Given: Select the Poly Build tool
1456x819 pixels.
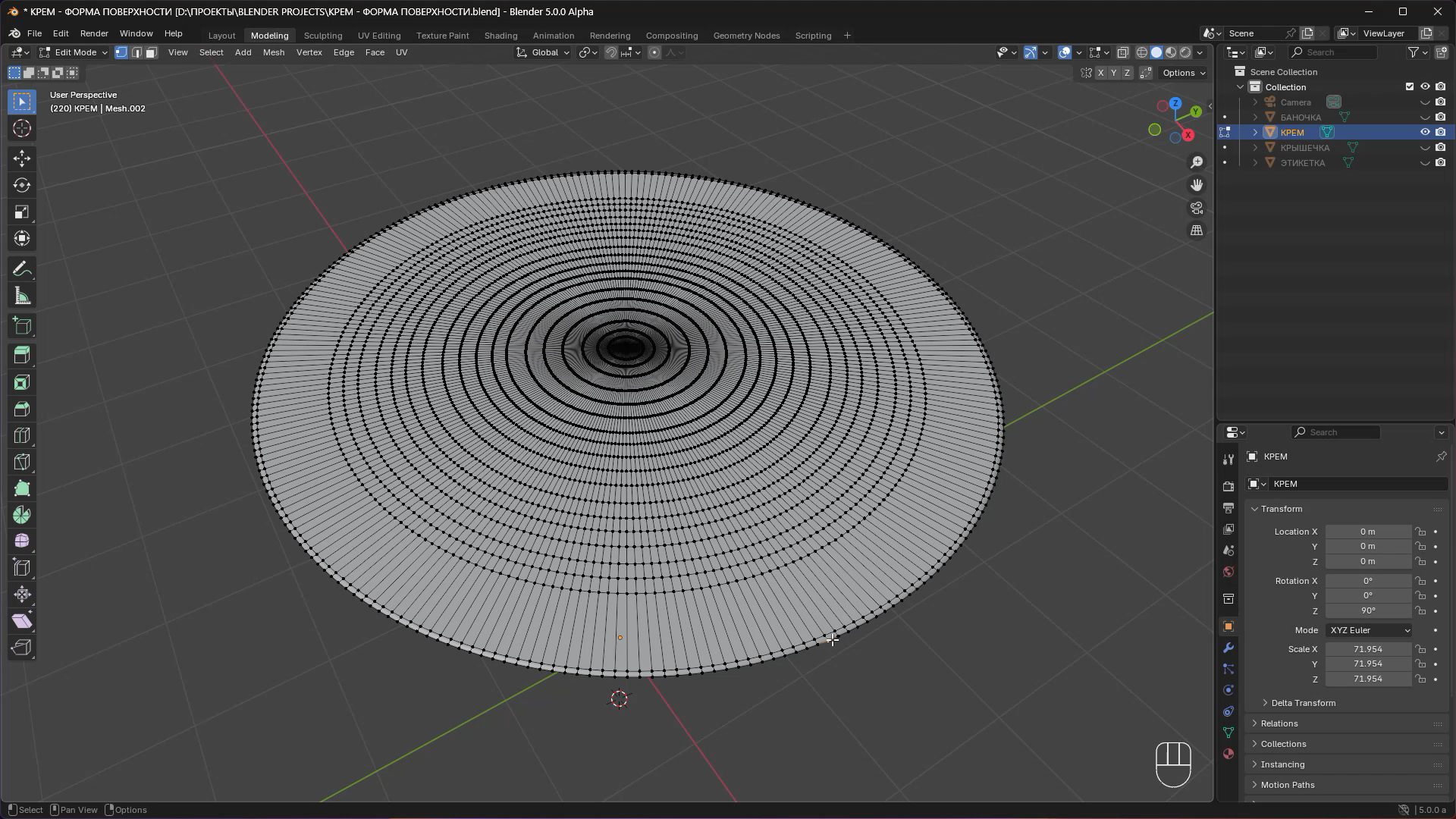Looking at the screenshot, I should click(x=22, y=488).
